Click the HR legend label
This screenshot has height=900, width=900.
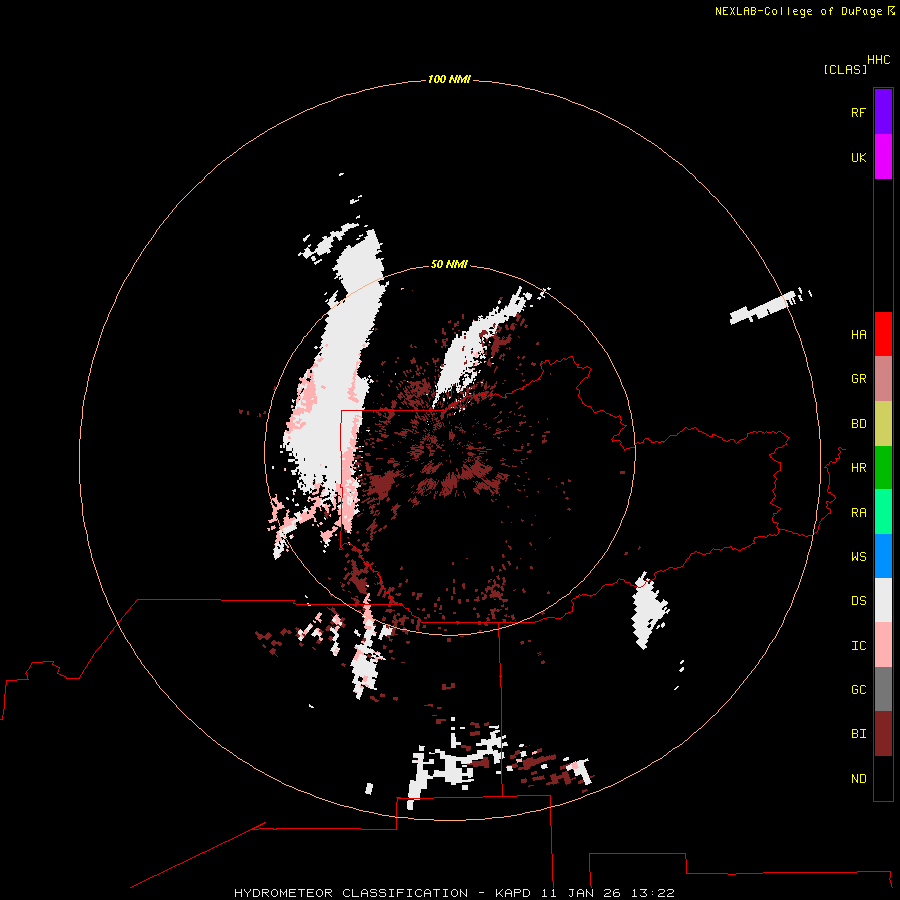[x=858, y=468]
